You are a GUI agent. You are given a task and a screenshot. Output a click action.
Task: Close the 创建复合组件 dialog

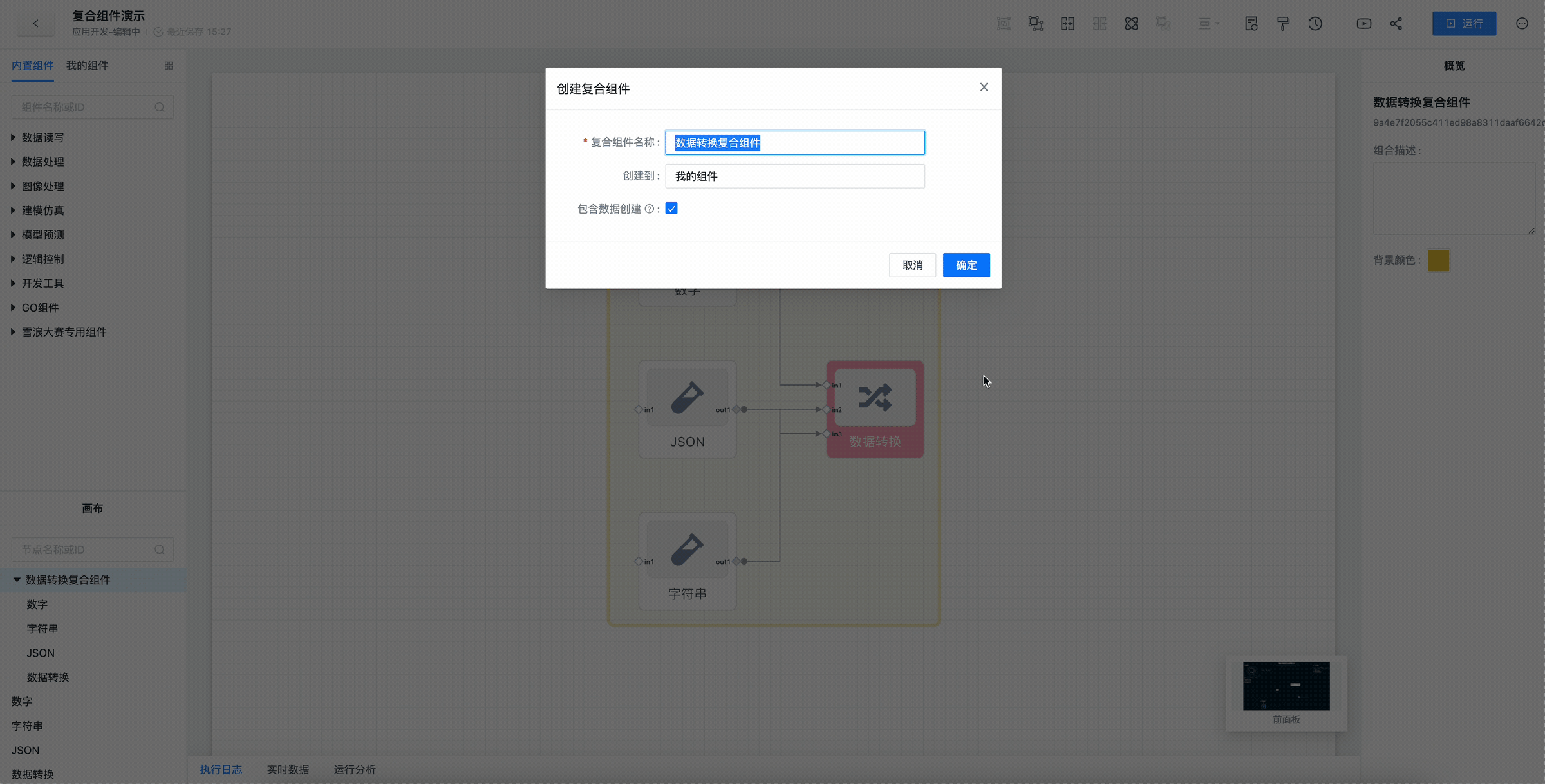tap(984, 87)
